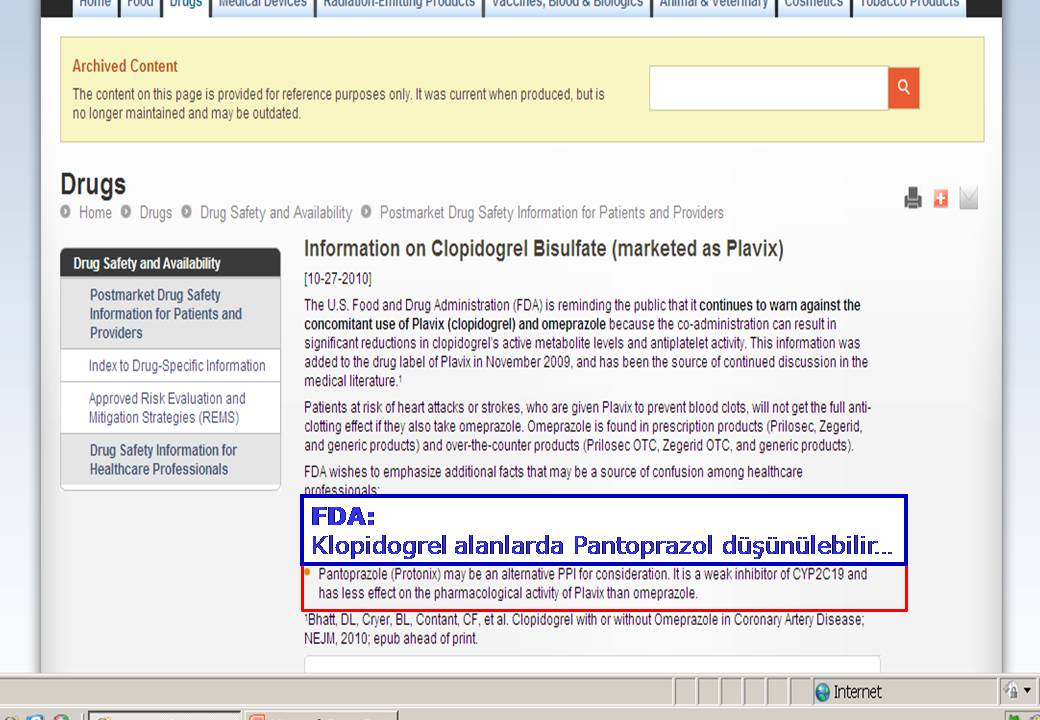Screen dimensions: 1040x720
Task: Open Drug Safety Information for Healthcare Professionals
Action: click(163, 460)
